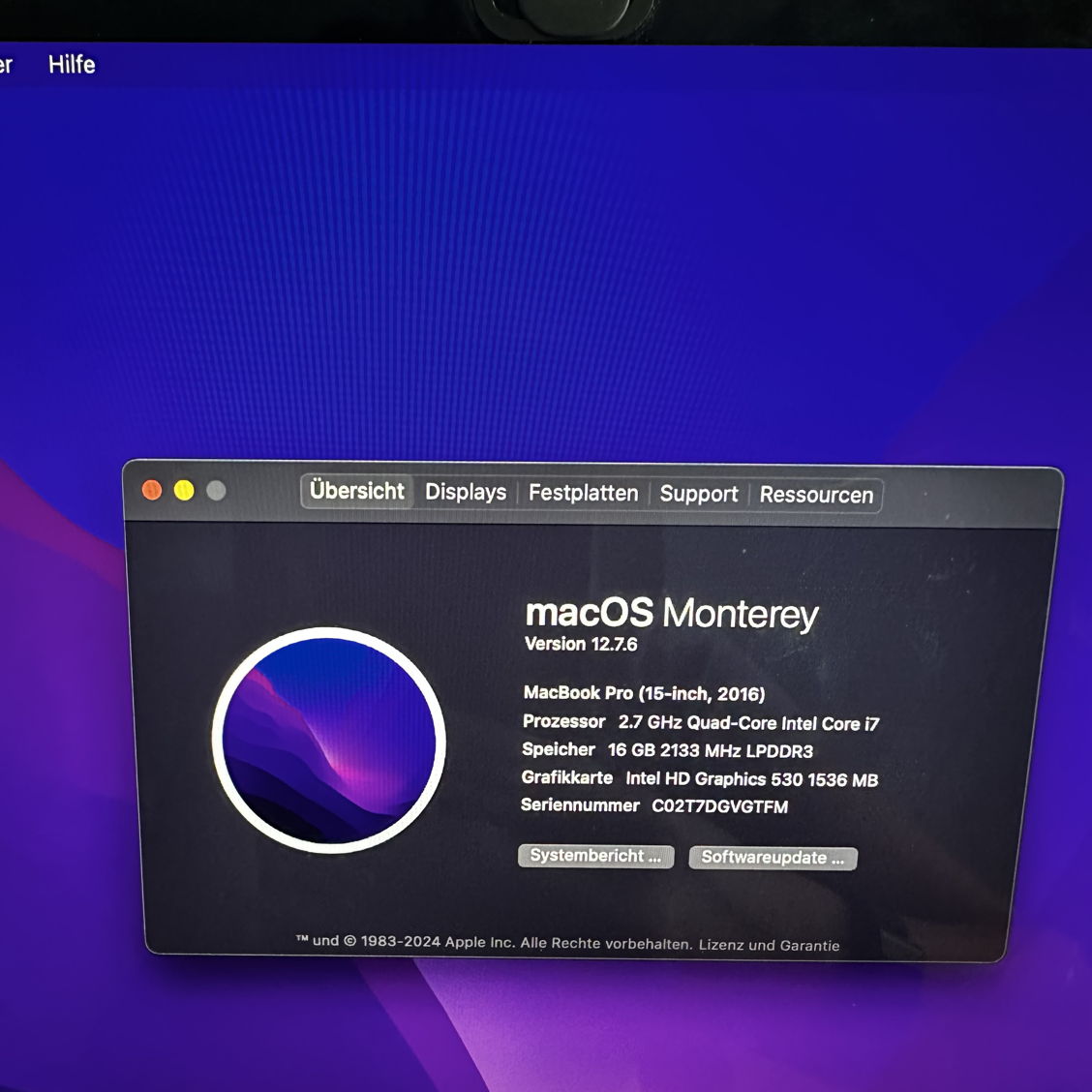This screenshot has height=1092, width=1092.
Task: Click the 16 GB 2133 MHz LPDDR3 value
Action: [711, 751]
